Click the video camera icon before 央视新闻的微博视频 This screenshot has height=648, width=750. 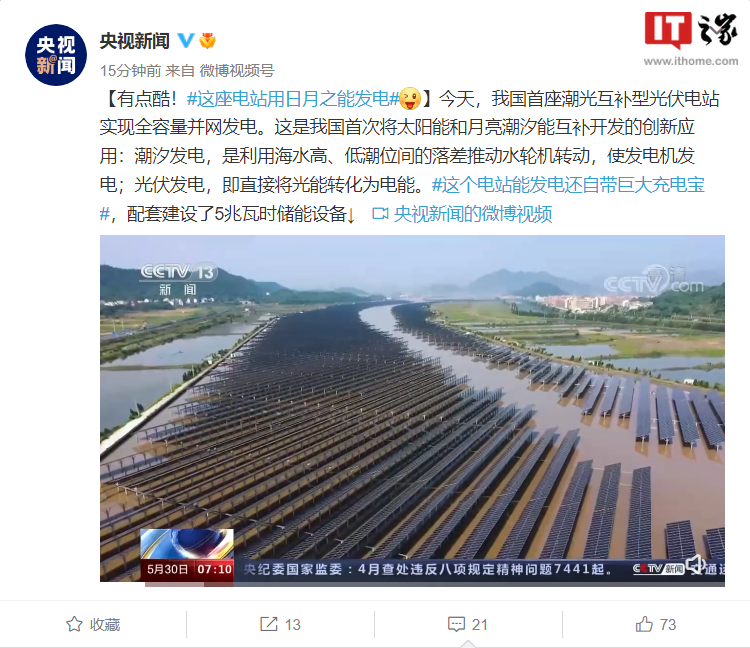(x=380, y=213)
